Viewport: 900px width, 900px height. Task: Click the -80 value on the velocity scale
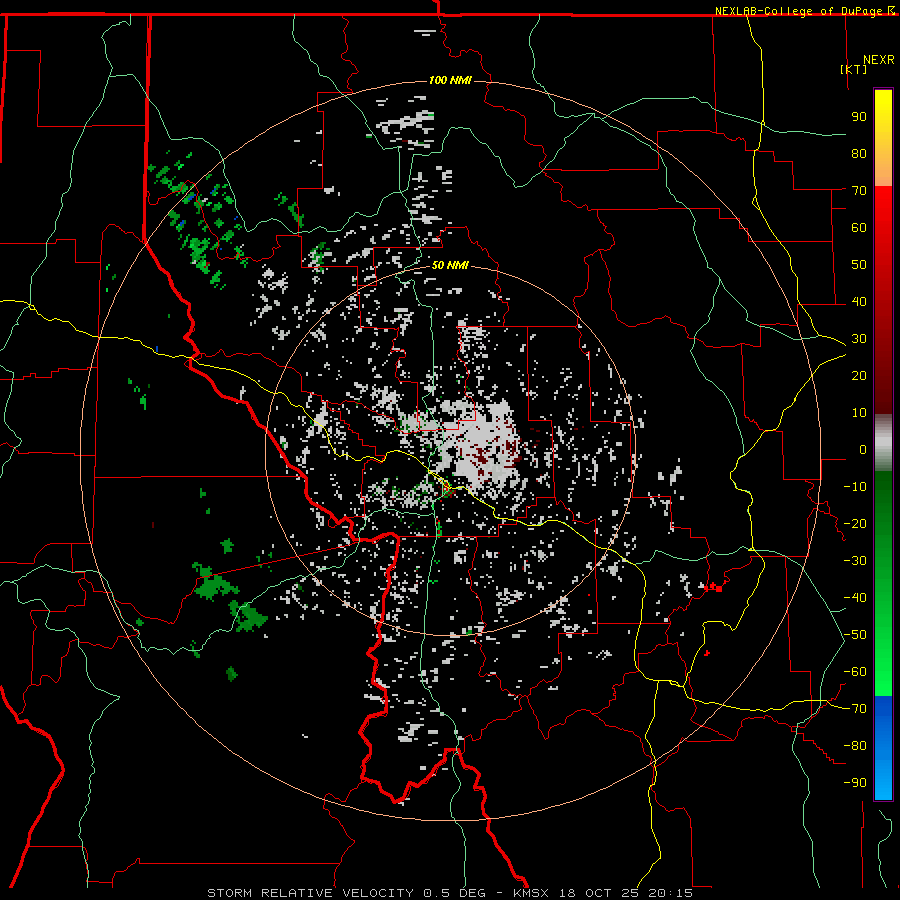coord(855,746)
